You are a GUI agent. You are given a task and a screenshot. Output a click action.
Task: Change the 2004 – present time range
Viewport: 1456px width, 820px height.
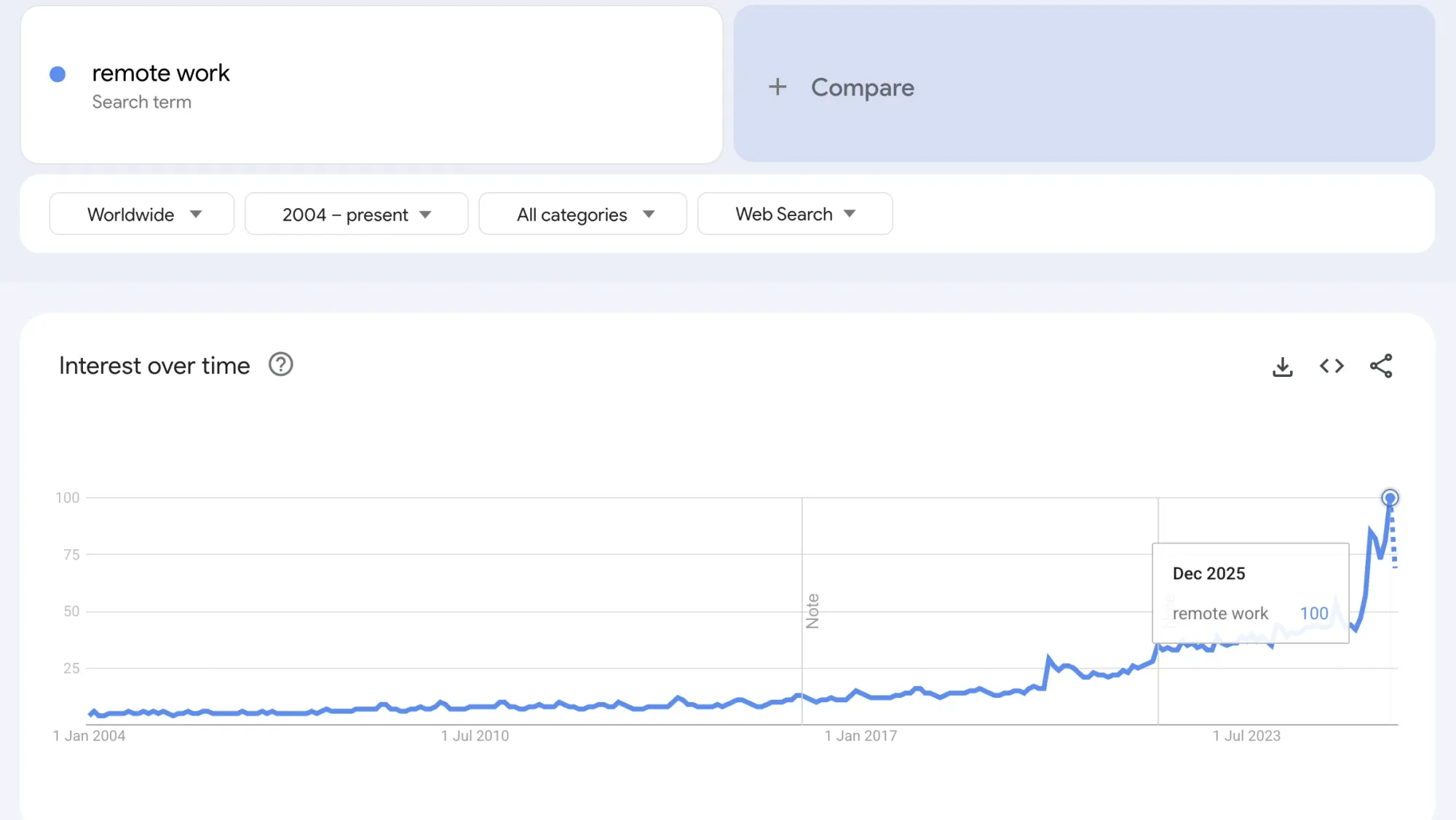click(356, 214)
